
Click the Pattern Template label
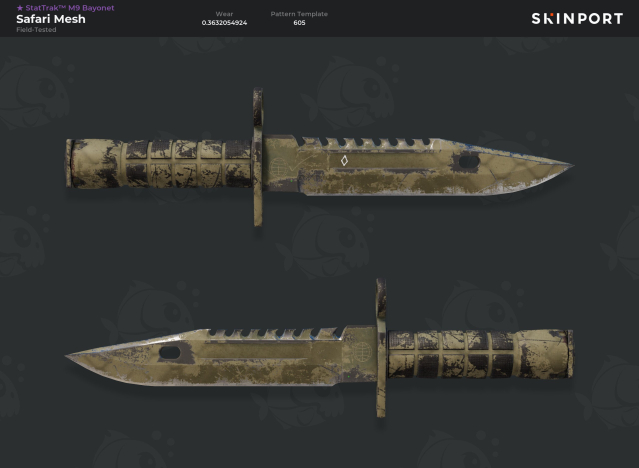coord(299,14)
